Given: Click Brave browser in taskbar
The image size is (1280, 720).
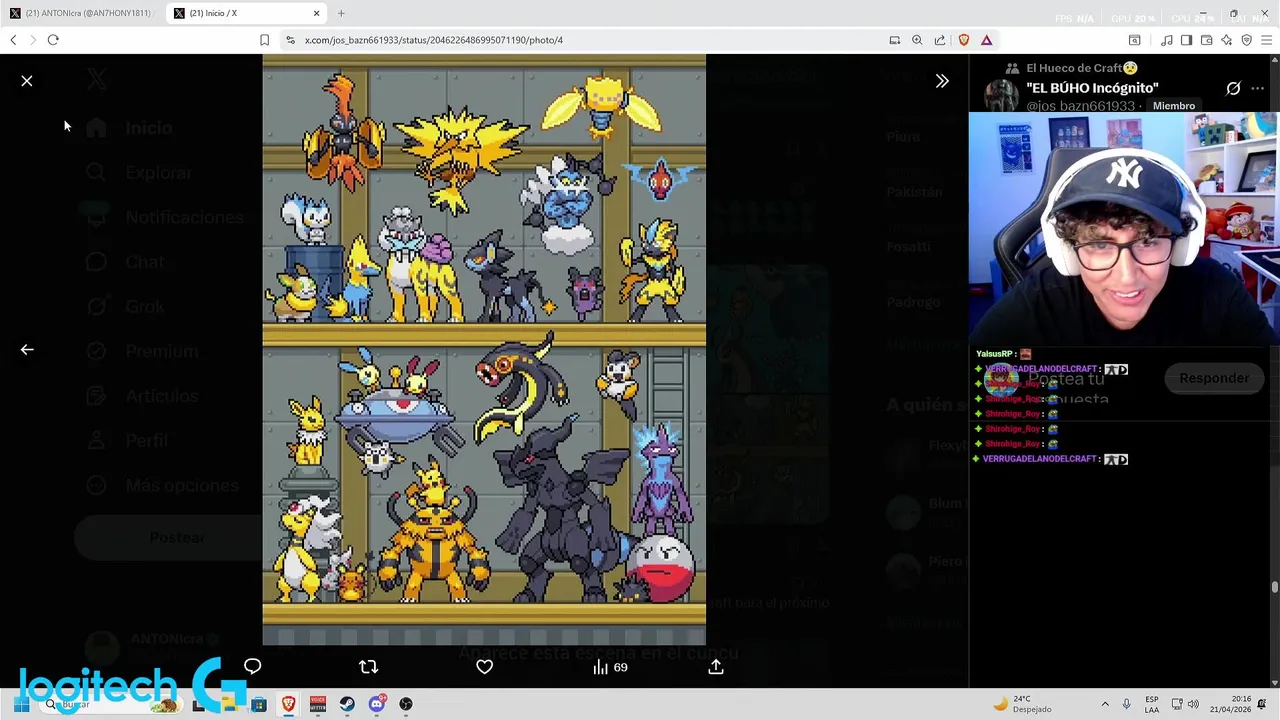Looking at the screenshot, I should 289,704.
